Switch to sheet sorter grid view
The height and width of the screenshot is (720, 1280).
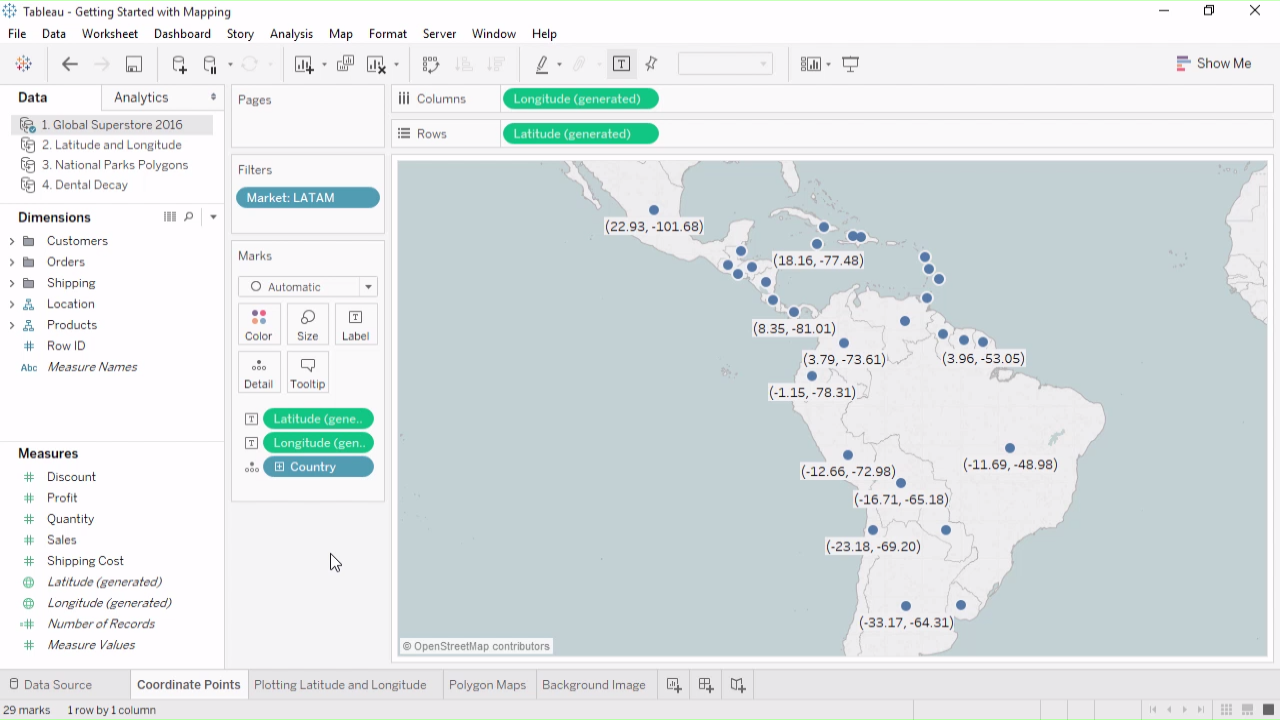point(1226,710)
